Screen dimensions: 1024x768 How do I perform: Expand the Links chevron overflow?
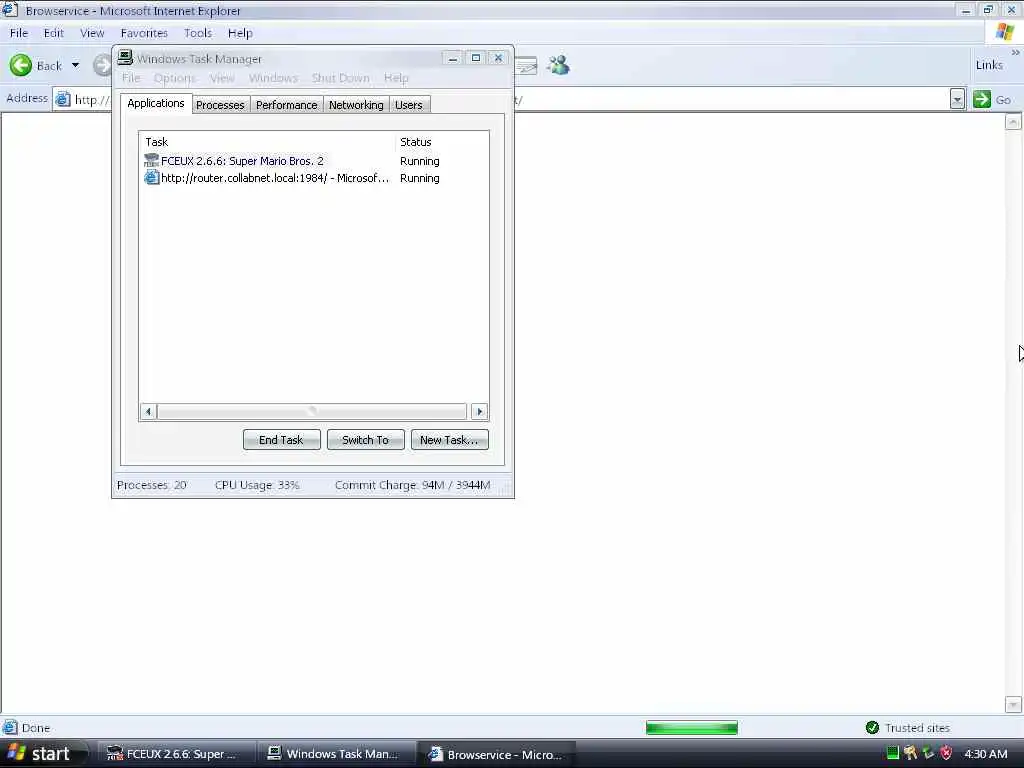[1016, 52]
